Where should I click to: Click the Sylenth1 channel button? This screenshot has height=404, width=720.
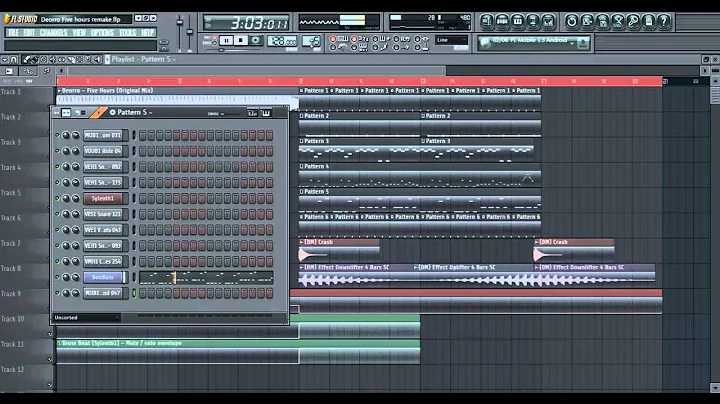103,198
